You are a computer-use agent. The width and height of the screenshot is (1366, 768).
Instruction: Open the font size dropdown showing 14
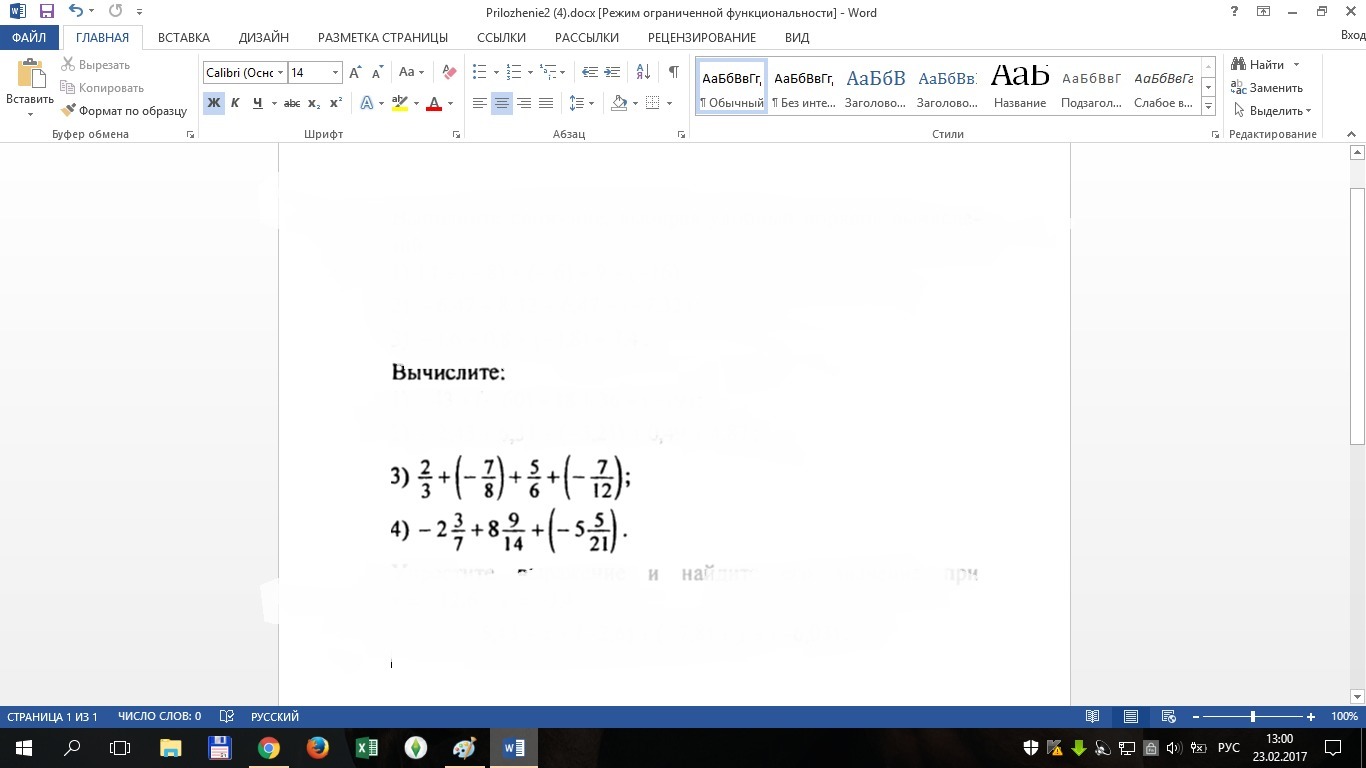tap(335, 73)
